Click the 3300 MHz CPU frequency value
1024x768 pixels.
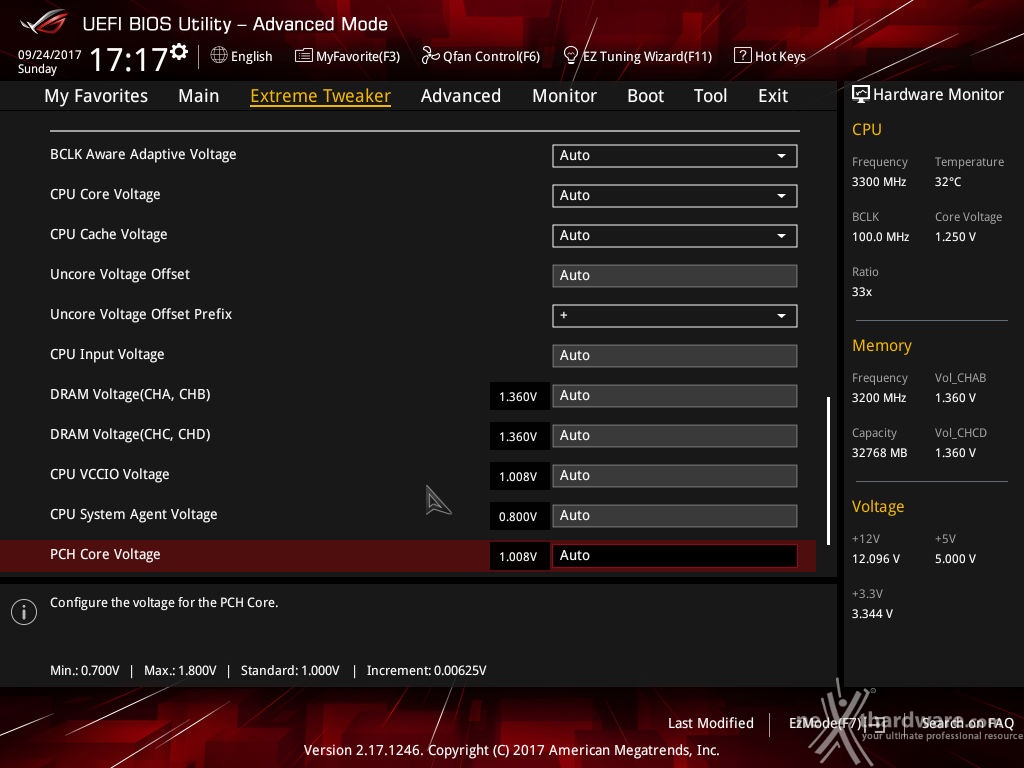pos(879,182)
